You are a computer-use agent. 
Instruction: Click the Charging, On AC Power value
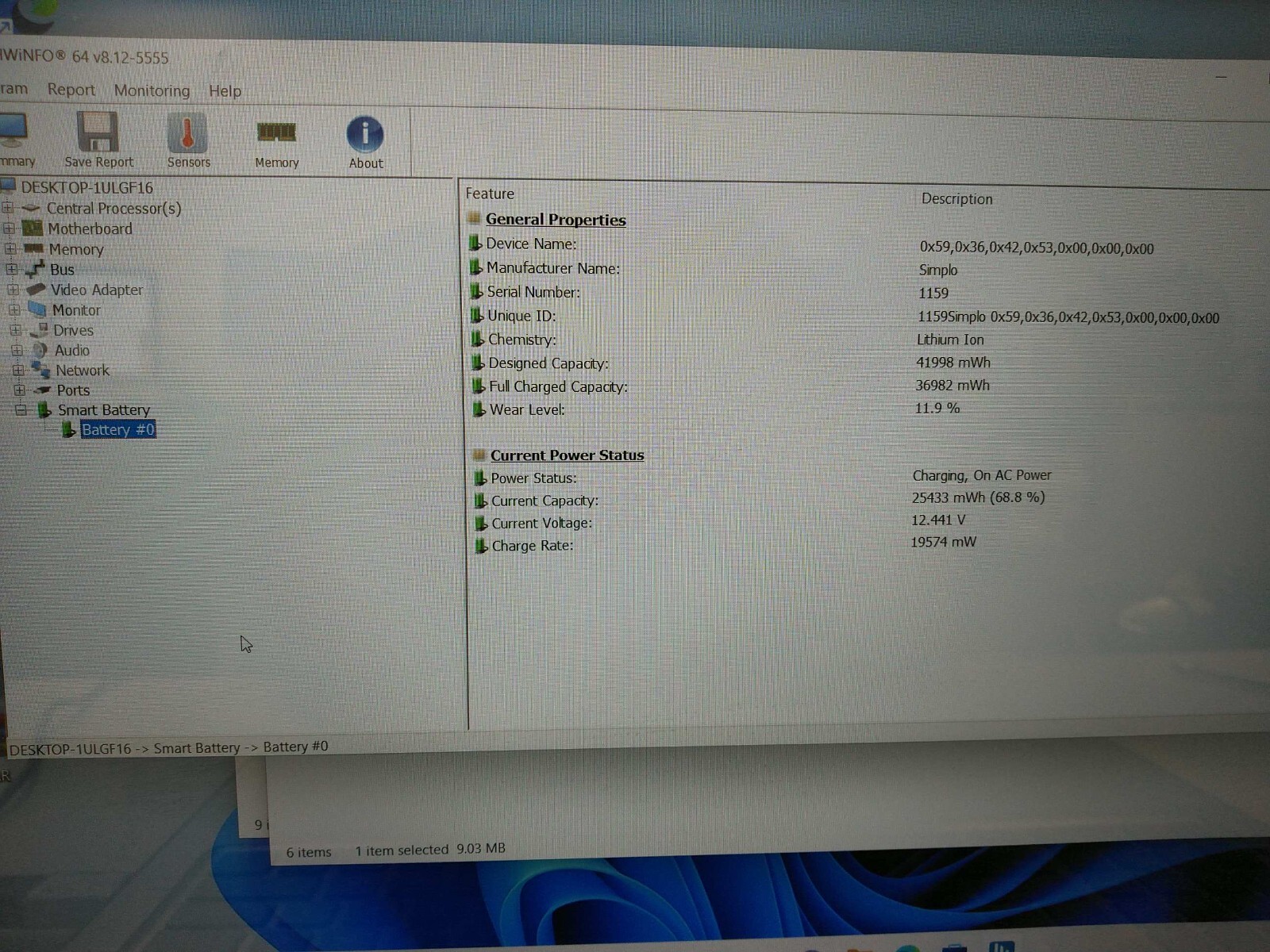point(981,475)
